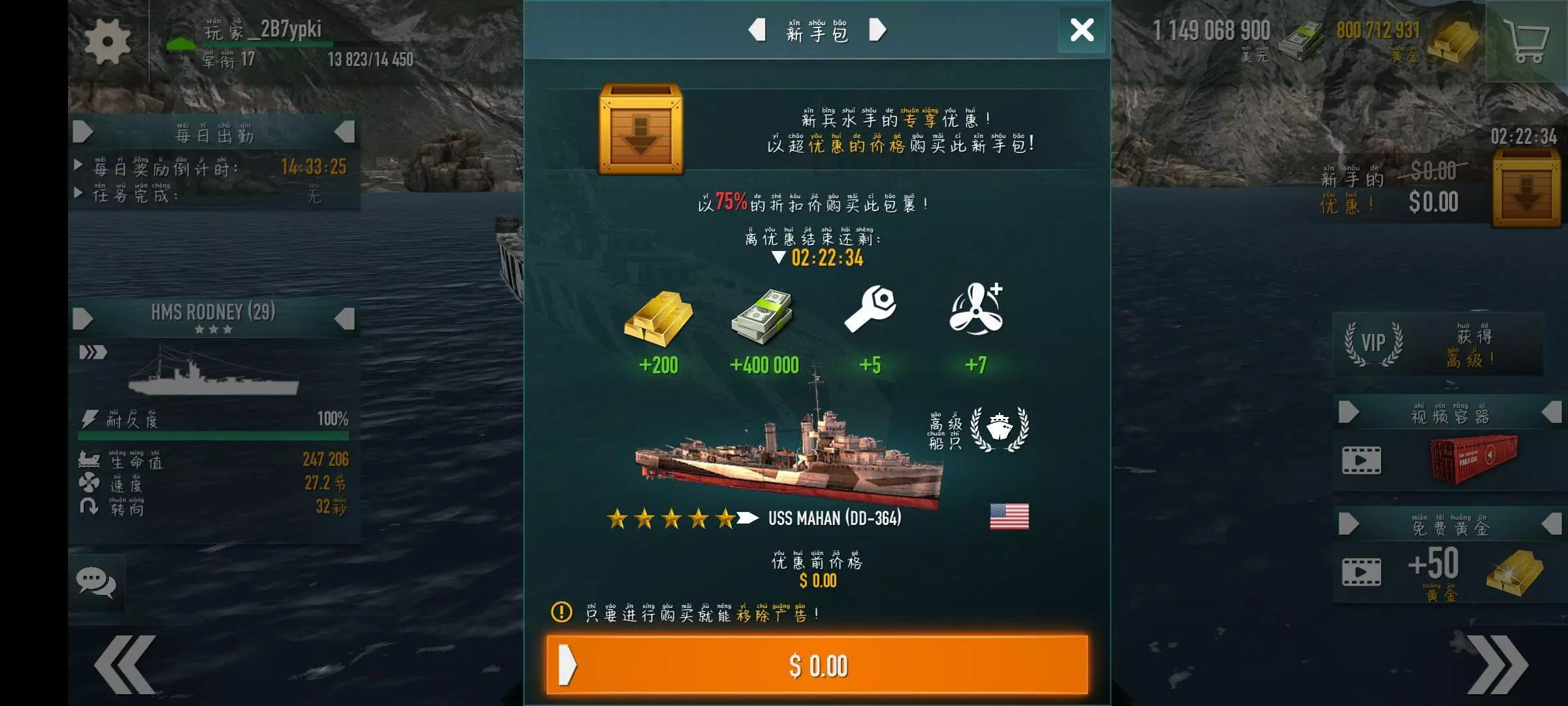Click the premium ship laurel badge
The image size is (1568, 706).
1000,429
